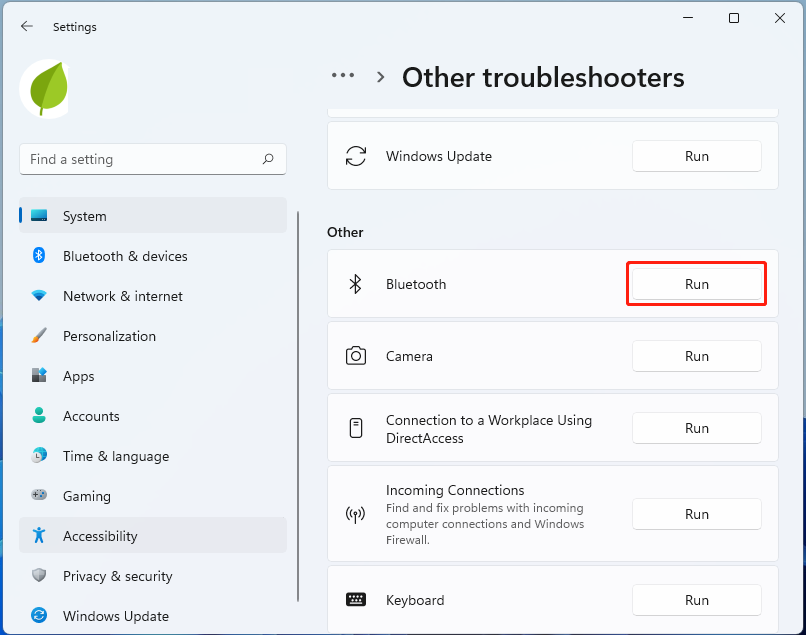Click the sidebar vertical scrollbar
The width and height of the screenshot is (806, 635).
(x=298, y=406)
